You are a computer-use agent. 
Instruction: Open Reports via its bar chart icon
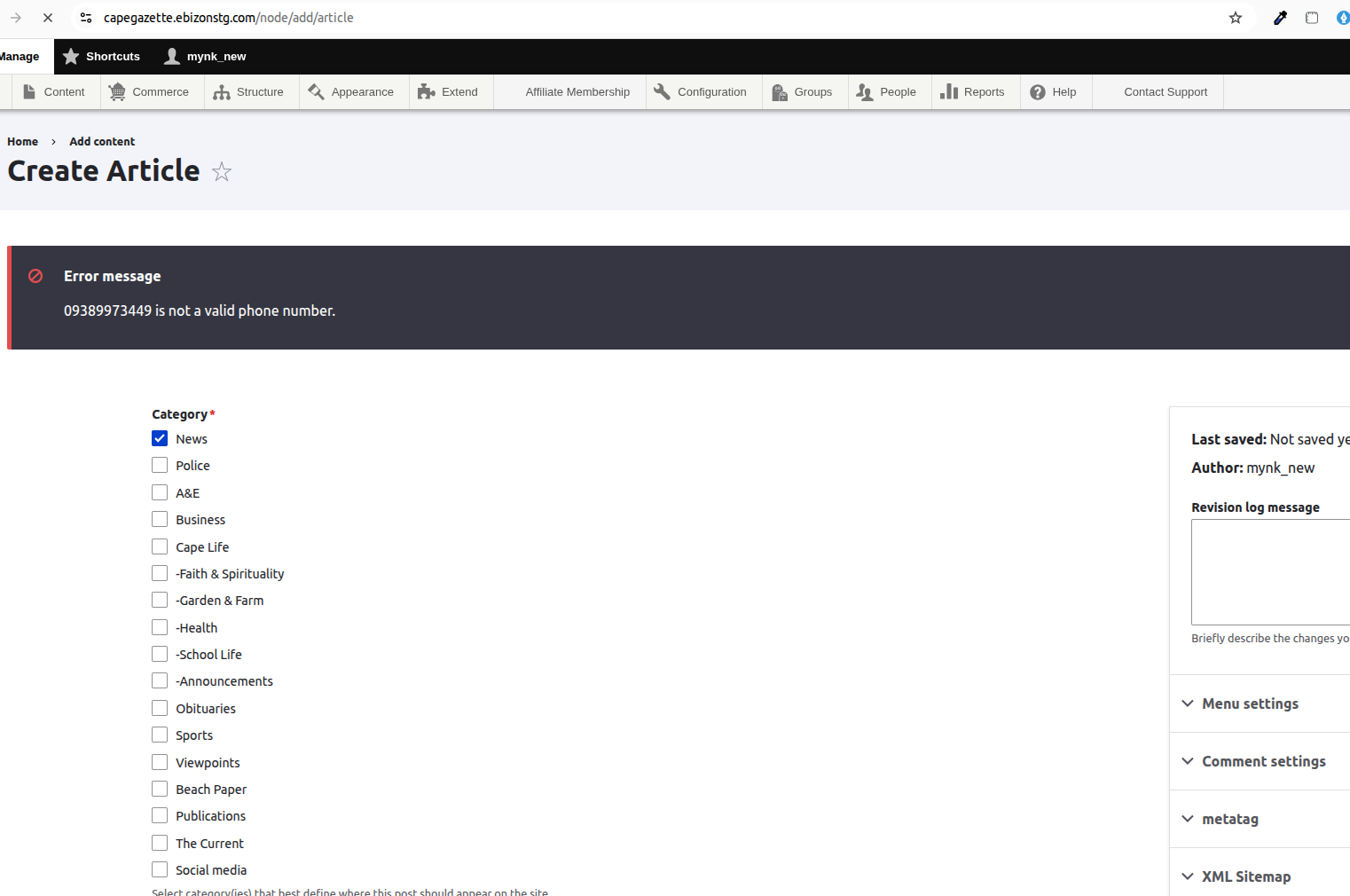point(949,92)
